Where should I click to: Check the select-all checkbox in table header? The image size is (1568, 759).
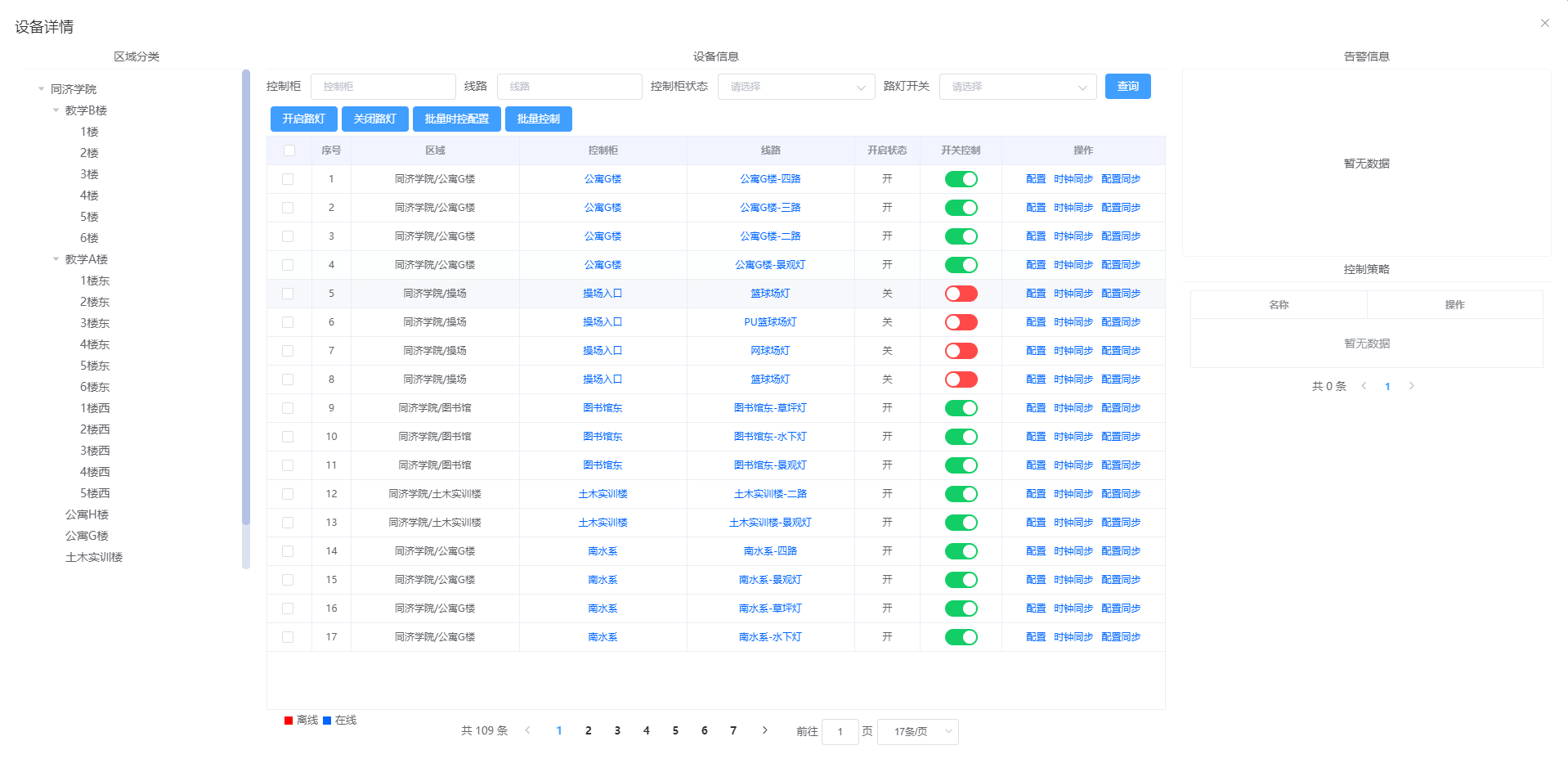(289, 150)
